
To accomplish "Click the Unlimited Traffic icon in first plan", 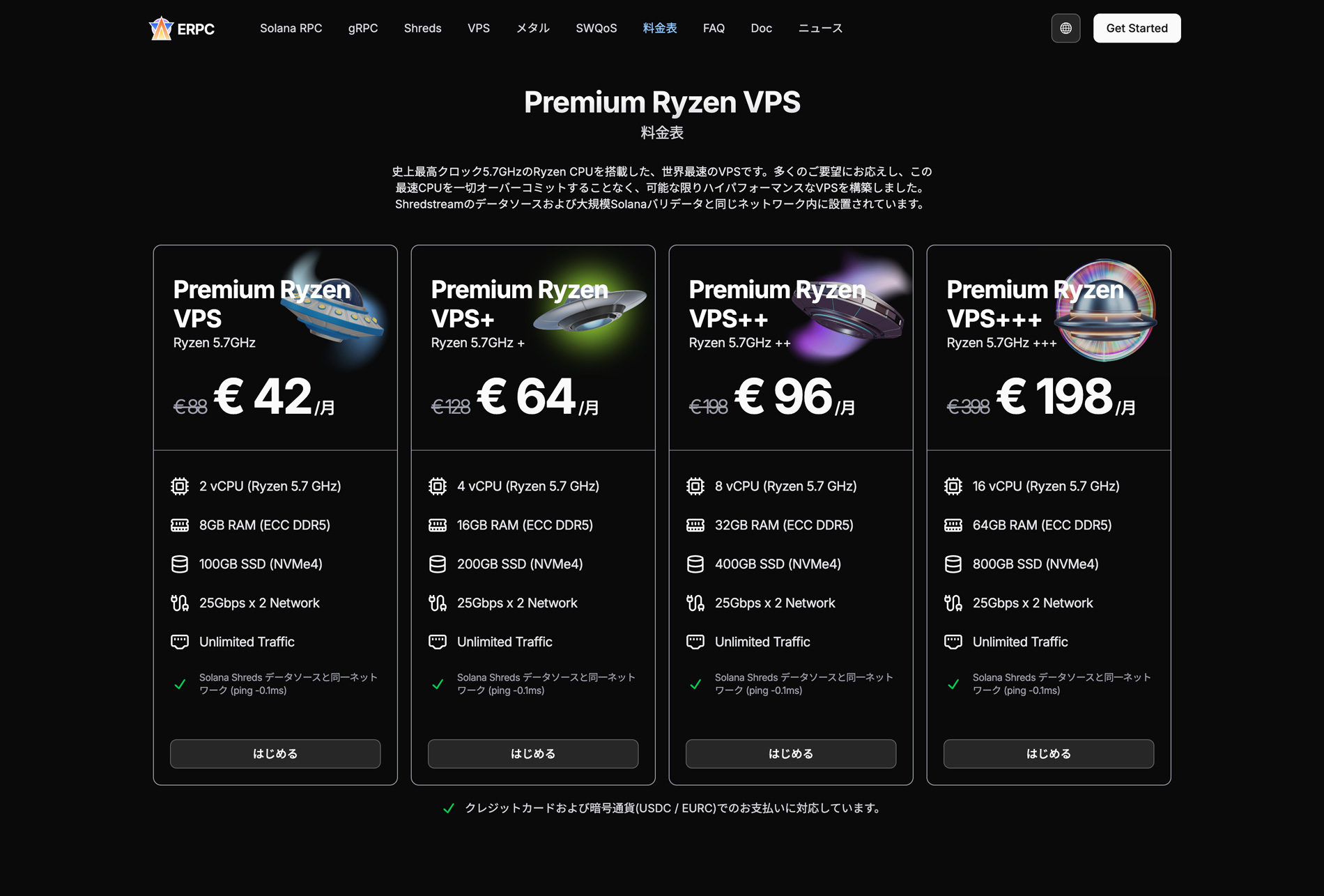I will point(180,642).
